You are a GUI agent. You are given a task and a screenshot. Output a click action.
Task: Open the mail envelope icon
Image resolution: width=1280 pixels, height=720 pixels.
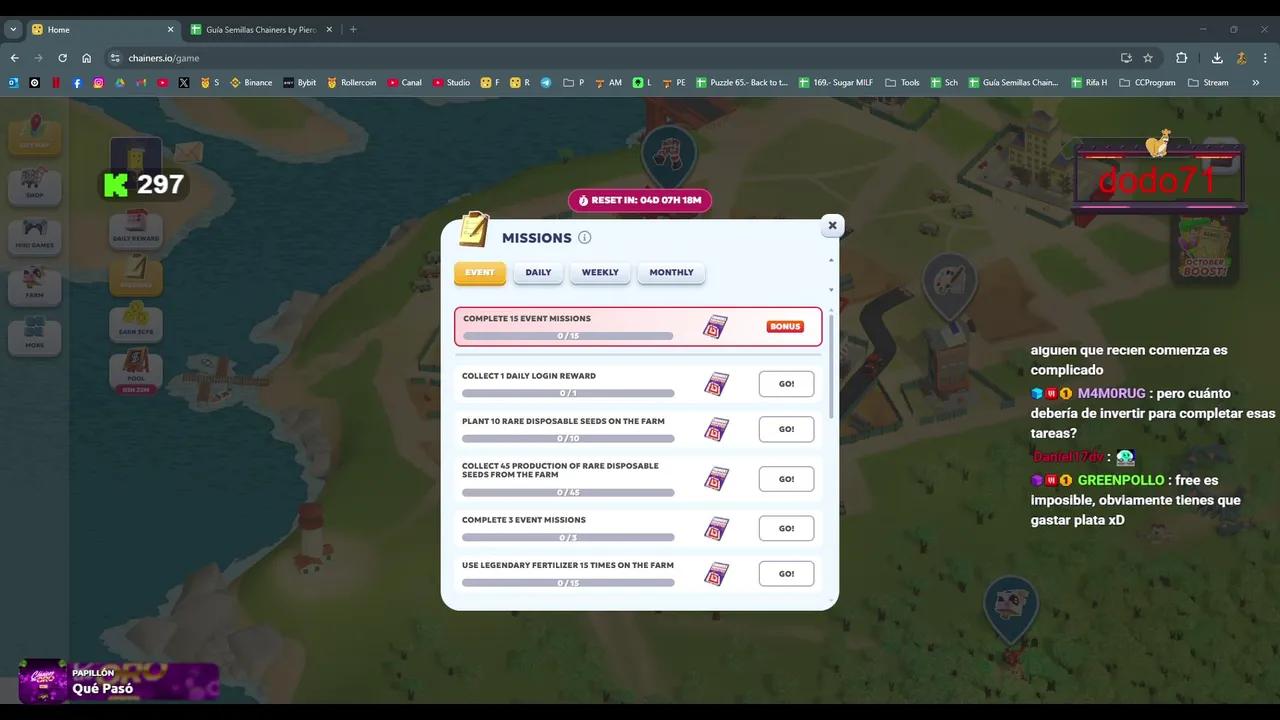click(188, 152)
